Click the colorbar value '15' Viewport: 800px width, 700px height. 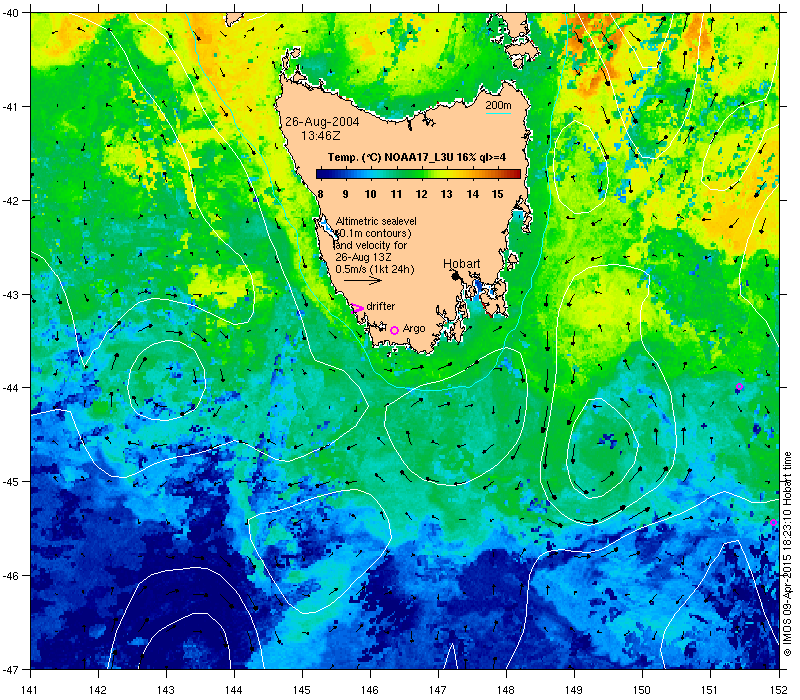(x=497, y=194)
